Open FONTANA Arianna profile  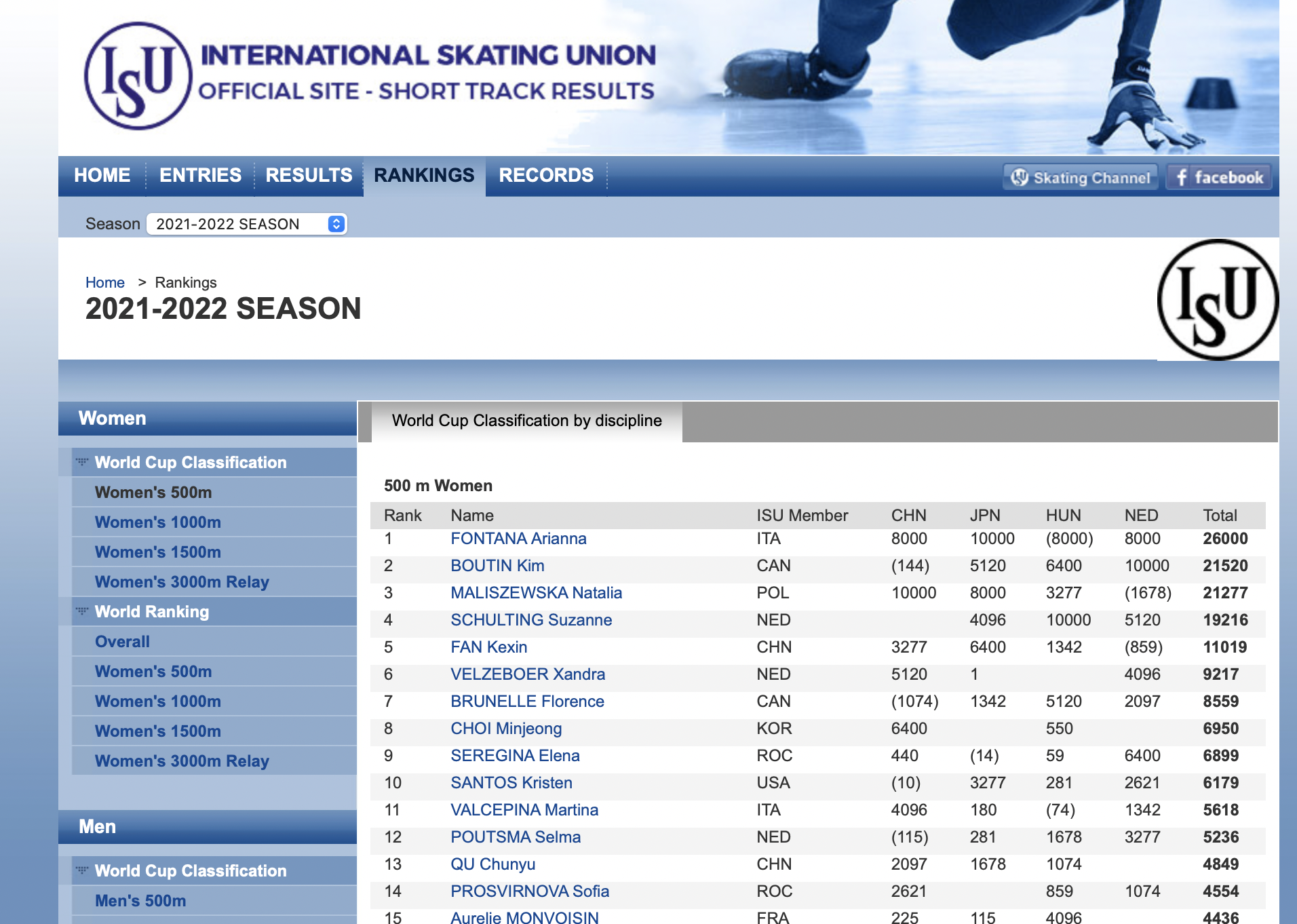518,539
